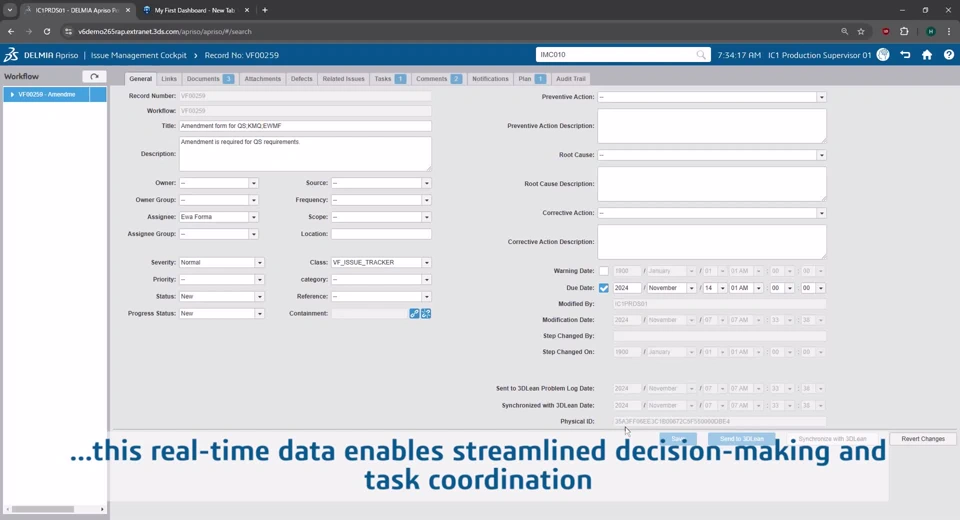Click the search magnifier in IMC010 box
The height and width of the screenshot is (520, 960).
coord(701,55)
